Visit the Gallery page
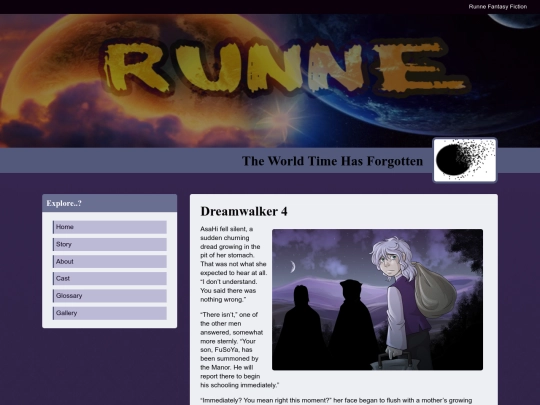540x405 pixels. pos(110,313)
